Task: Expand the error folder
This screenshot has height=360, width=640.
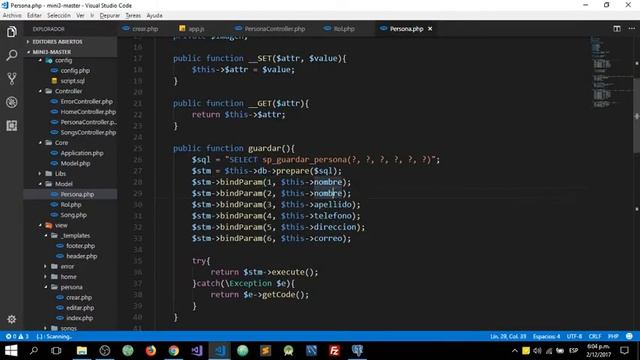Action: (67, 267)
